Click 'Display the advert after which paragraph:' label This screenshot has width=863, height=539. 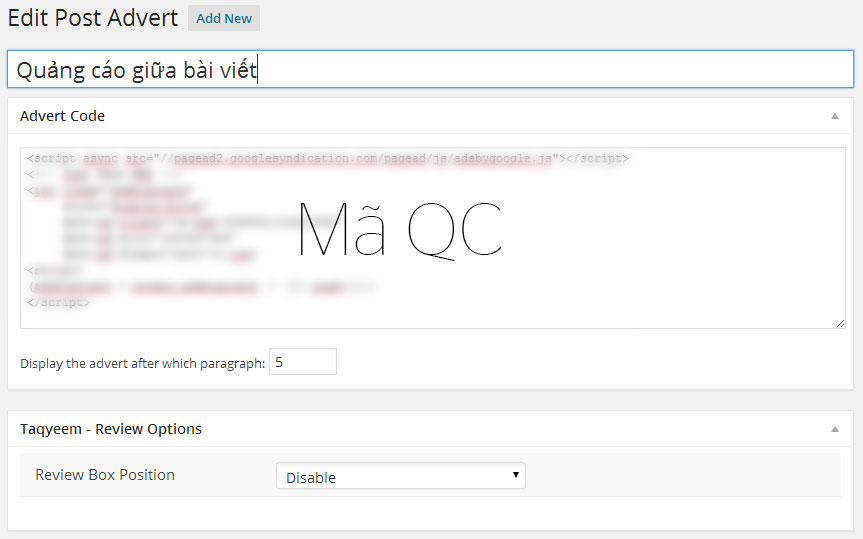coord(143,363)
